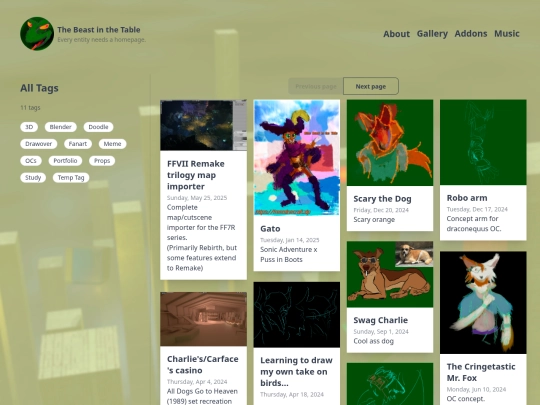Open the Robo arm sketch thumbnail
This screenshot has width=540, height=405.
tap(483, 142)
